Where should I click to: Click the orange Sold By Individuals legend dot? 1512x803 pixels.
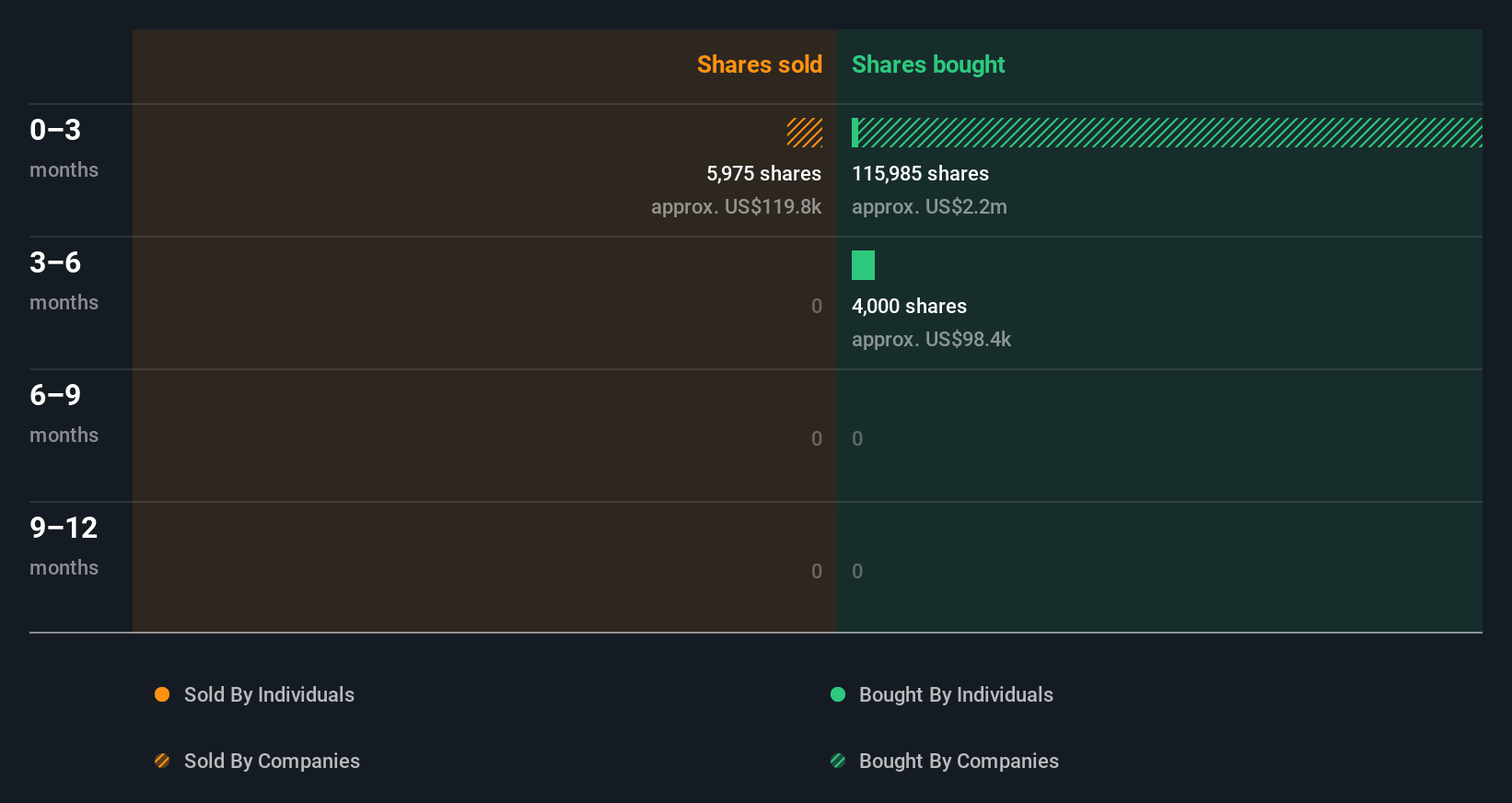point(162,694)
